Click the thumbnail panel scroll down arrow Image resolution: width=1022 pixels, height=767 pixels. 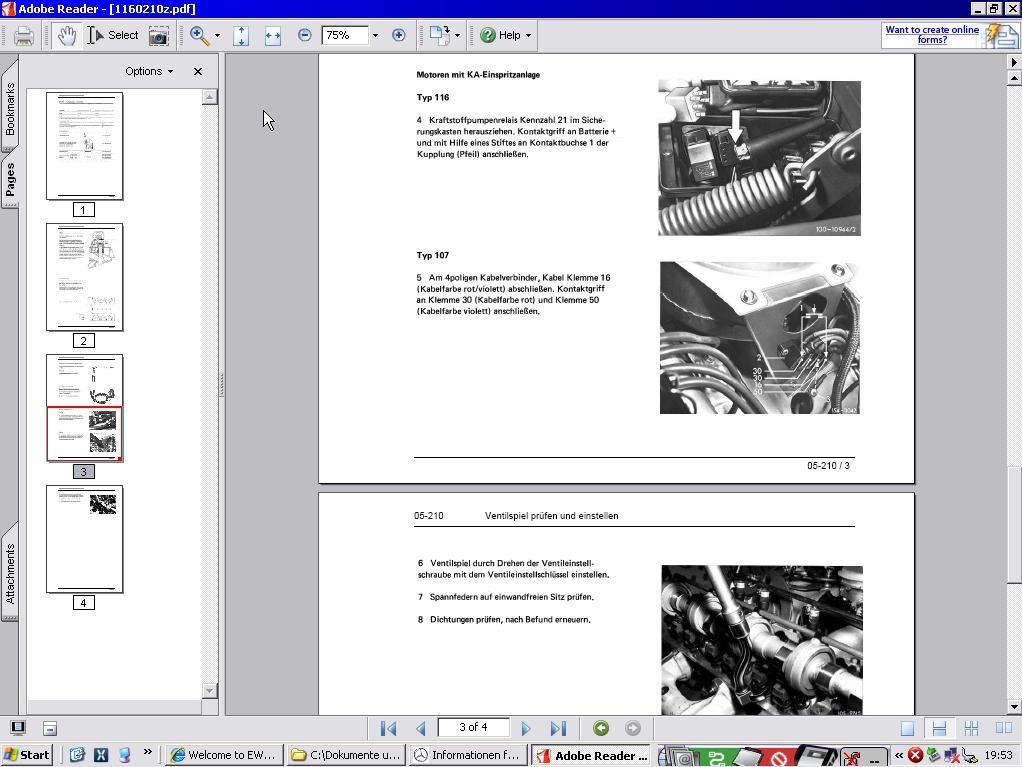[x=209, y=690]
